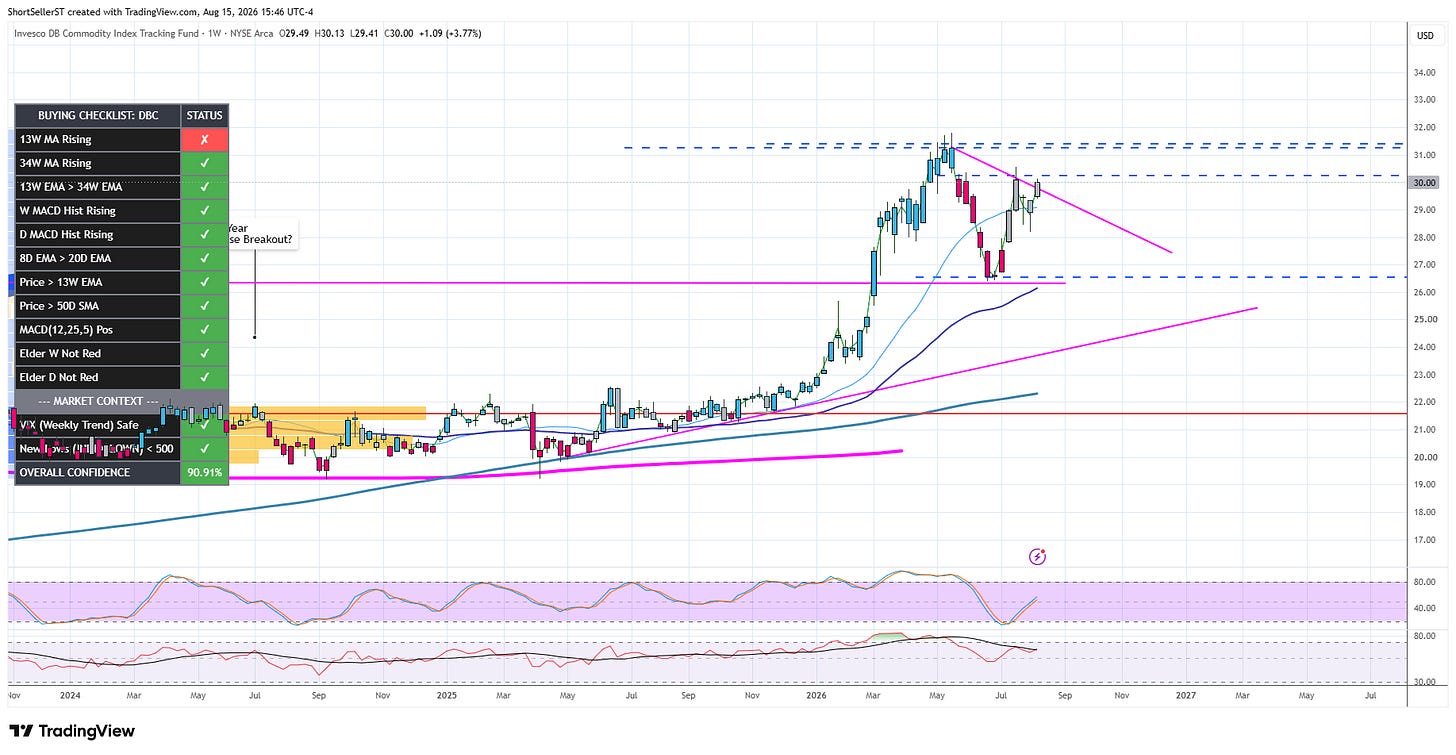
Task: Click the Elder D Not Red label
Action: 59,377
